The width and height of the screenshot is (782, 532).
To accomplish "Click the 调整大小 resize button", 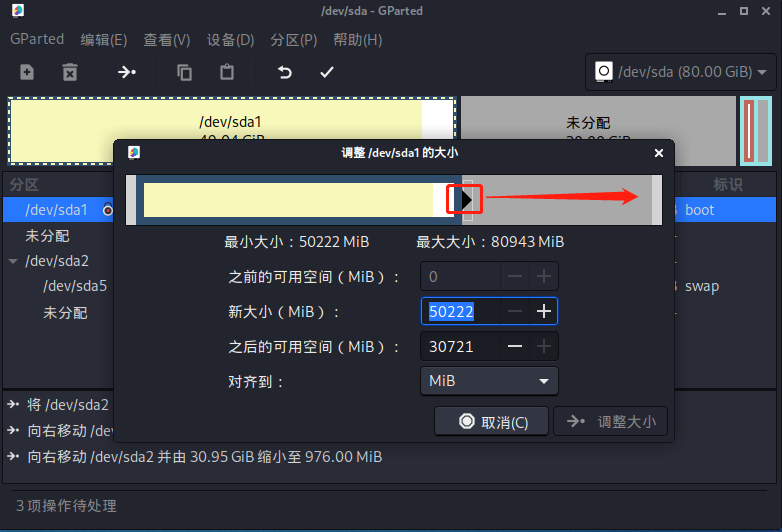I will click(x=610, y=422).
